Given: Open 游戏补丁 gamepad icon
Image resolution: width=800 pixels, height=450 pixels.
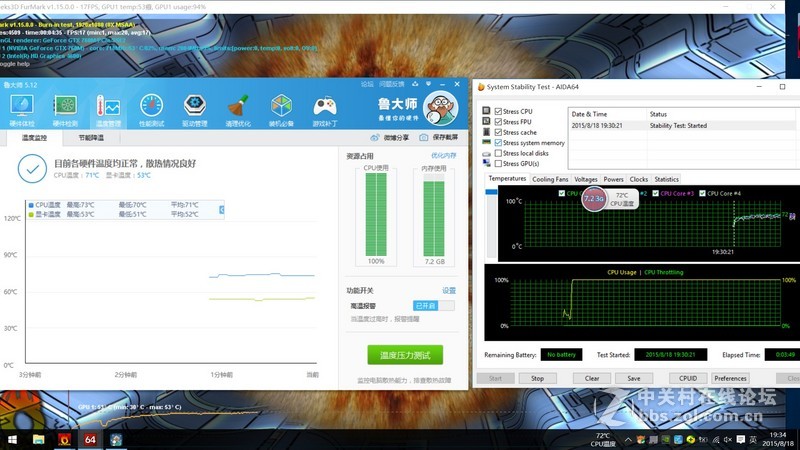Looking at the screenshot, I should (324, 110).
